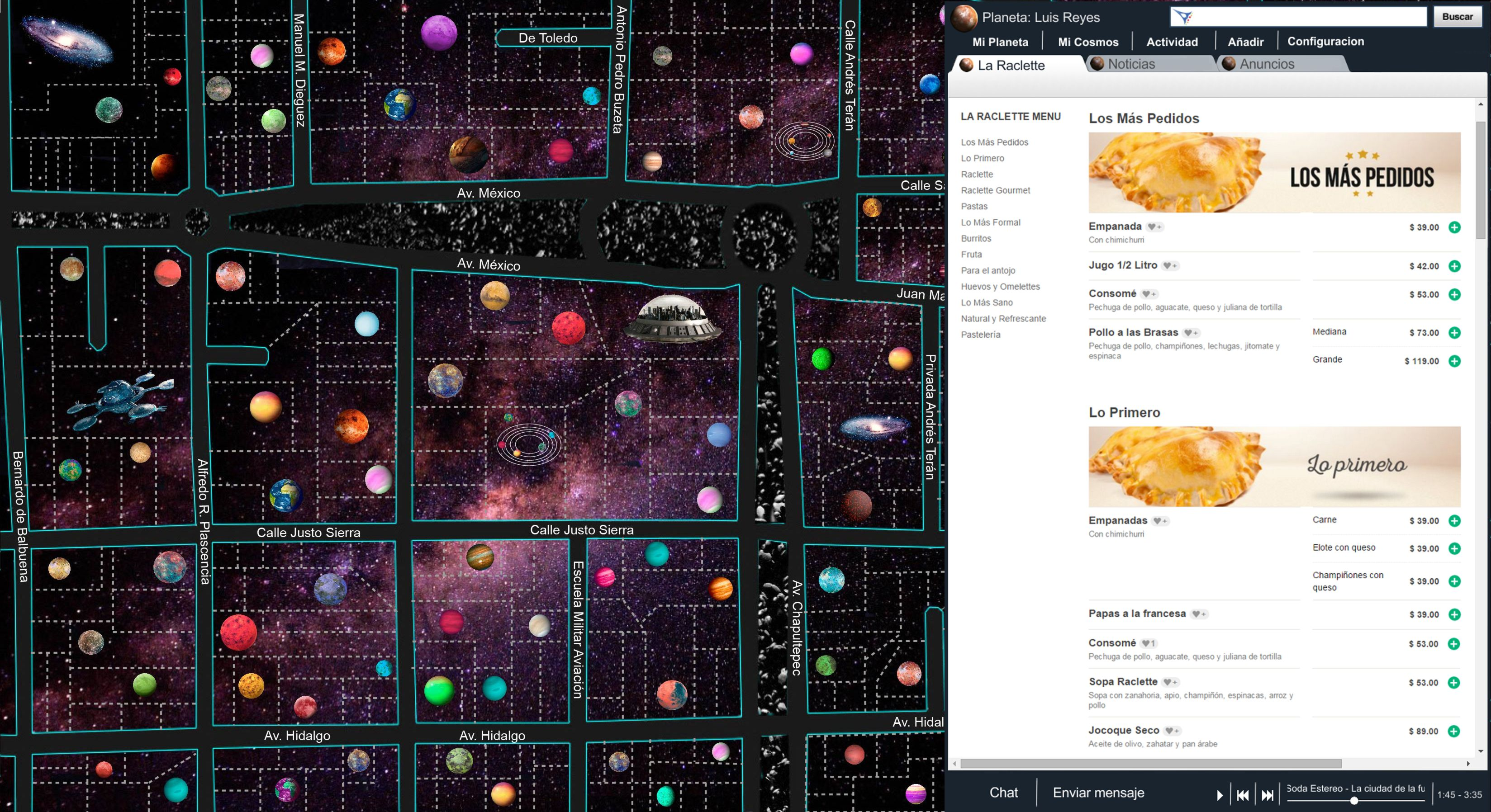Click the Los Más Pedidos banner image
Screen dimensions: 1491x812
1274,172
